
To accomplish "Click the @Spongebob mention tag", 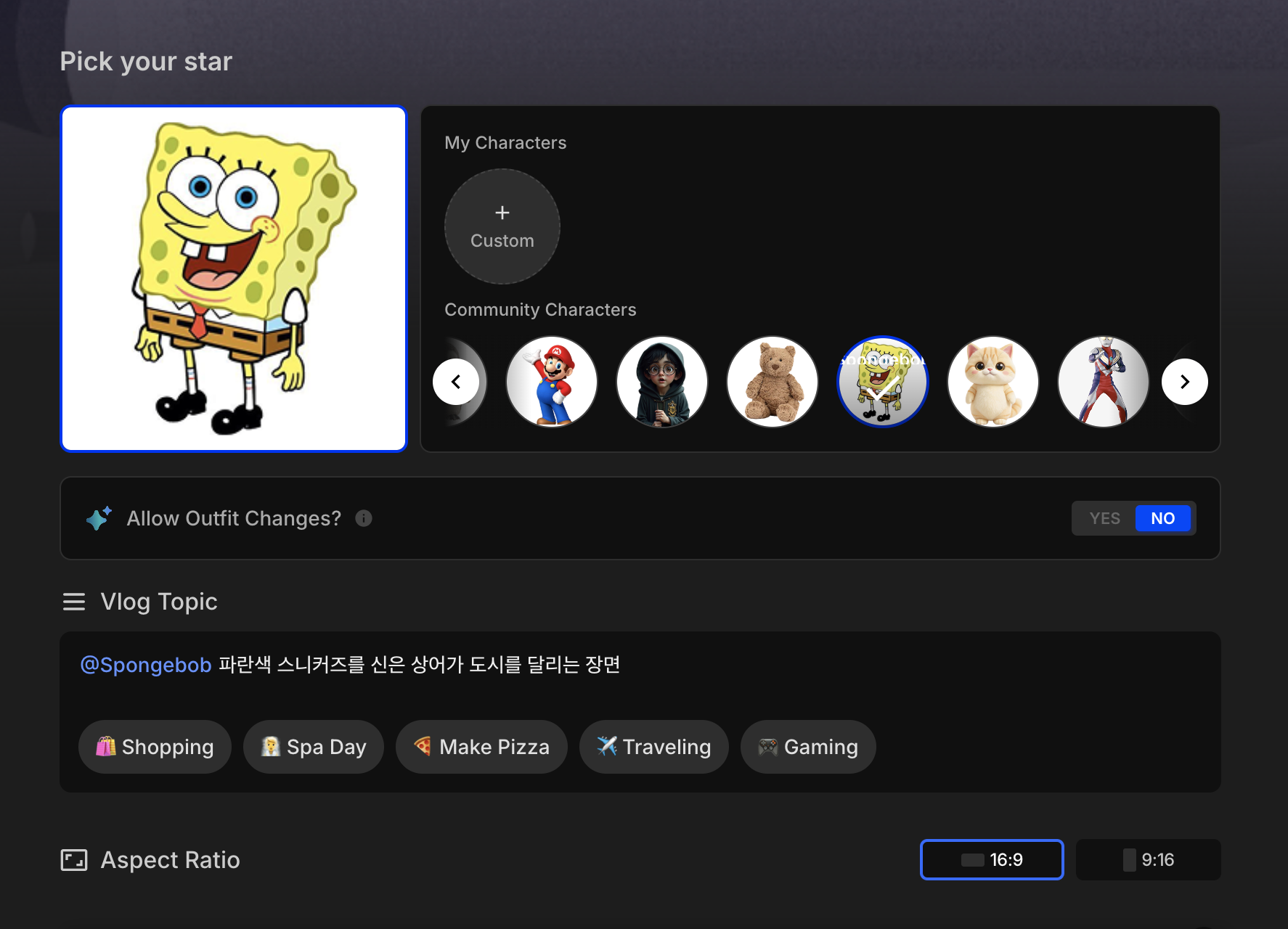I will 146,665.
